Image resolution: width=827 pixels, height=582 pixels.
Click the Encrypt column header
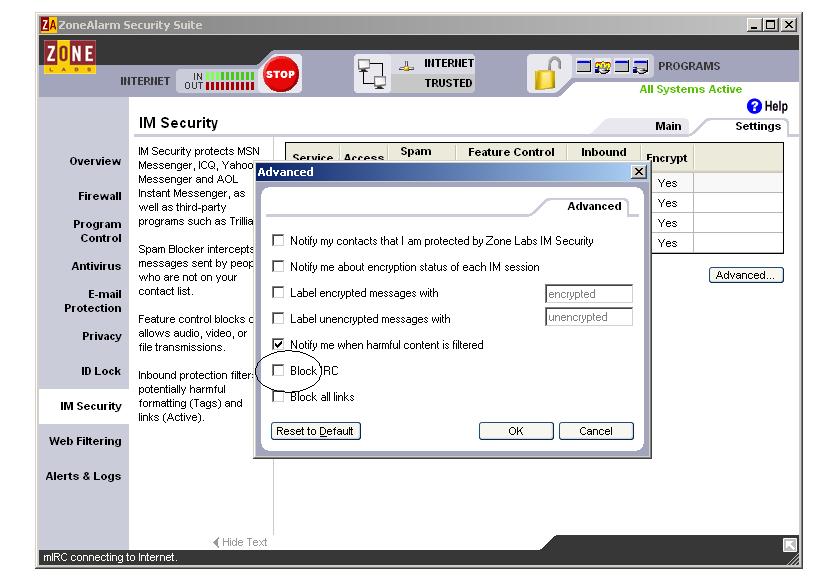click(667, 158)
